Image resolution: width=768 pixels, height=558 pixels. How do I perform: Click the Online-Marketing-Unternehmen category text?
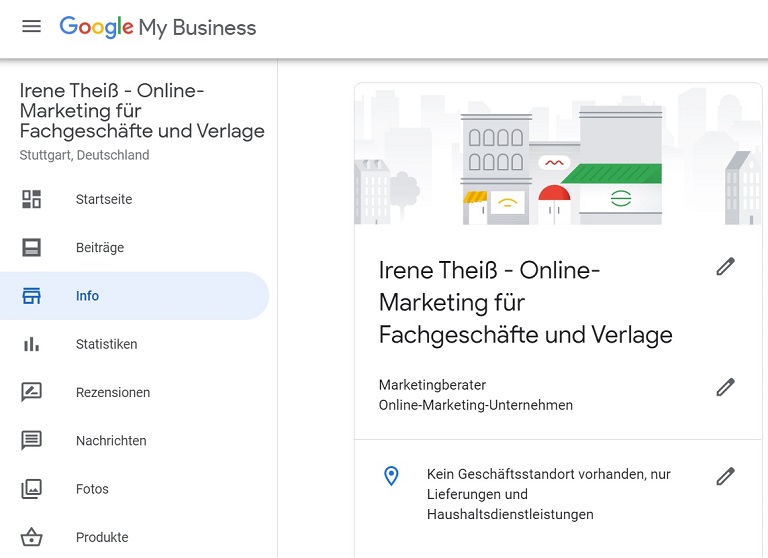pos(476,405)
